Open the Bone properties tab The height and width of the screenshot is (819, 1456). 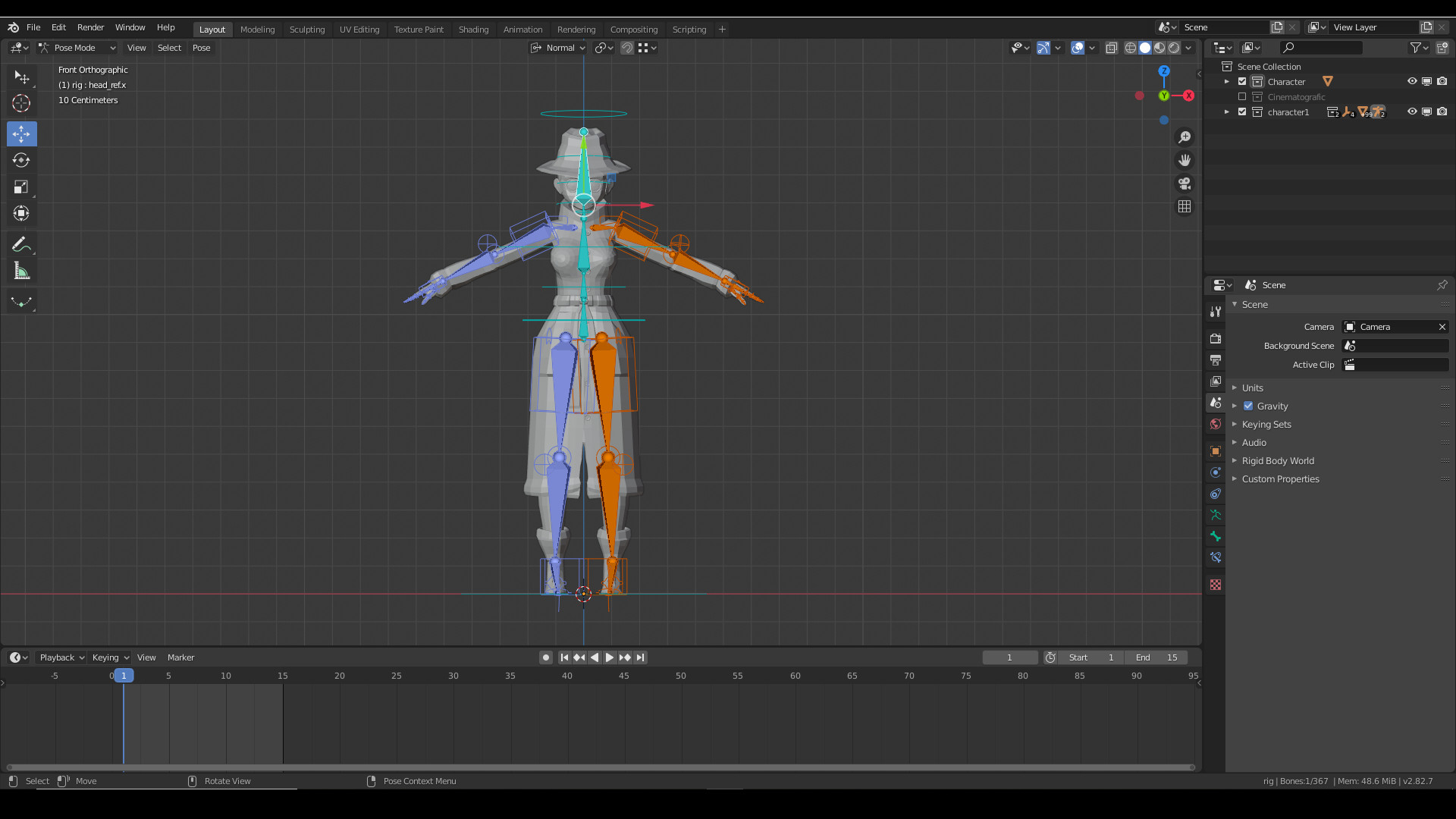1216,536
